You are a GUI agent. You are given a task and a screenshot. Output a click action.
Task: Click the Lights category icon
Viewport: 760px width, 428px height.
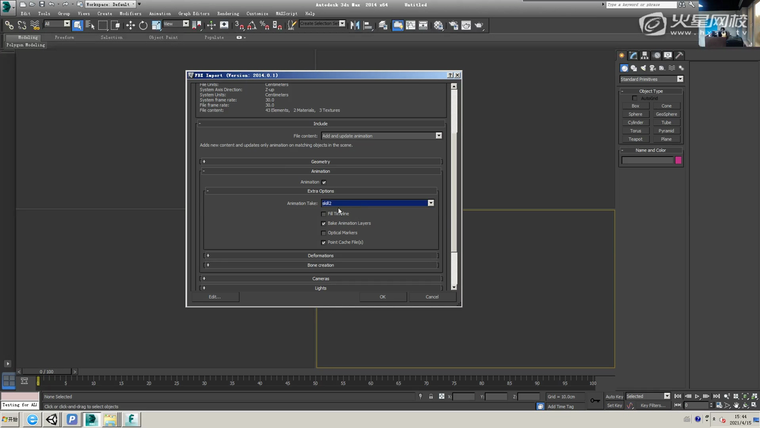click(642, 68)
